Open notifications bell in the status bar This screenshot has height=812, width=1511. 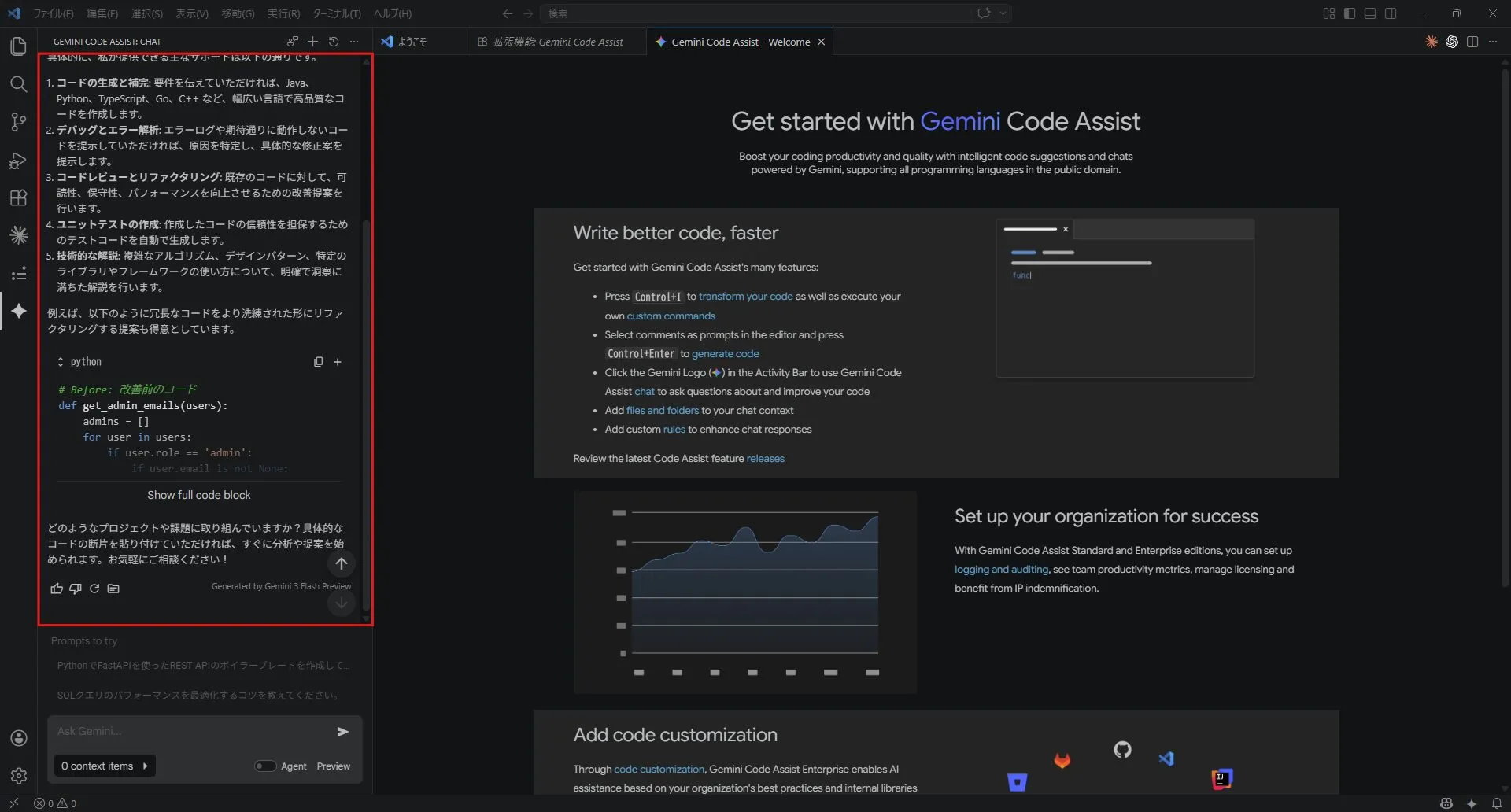click(x=1496, y=803)
